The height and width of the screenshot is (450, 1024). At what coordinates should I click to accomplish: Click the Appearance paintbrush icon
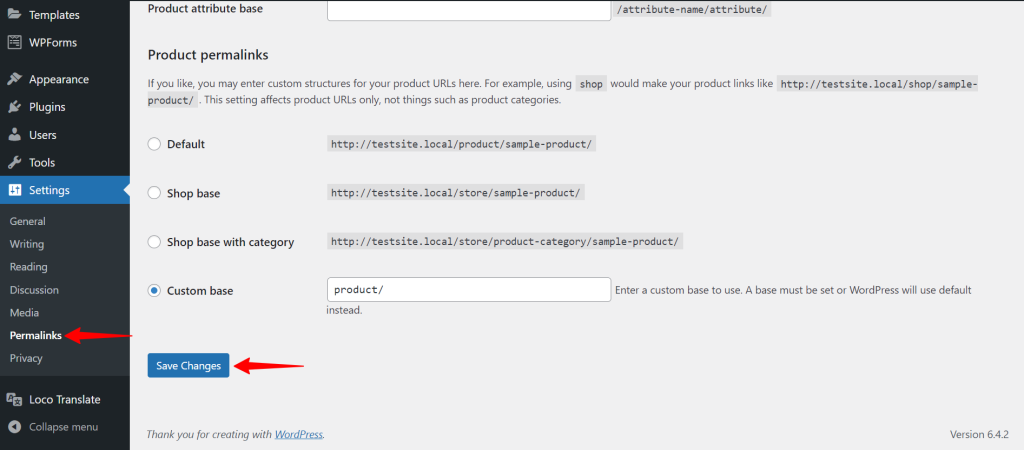(14, 79)
